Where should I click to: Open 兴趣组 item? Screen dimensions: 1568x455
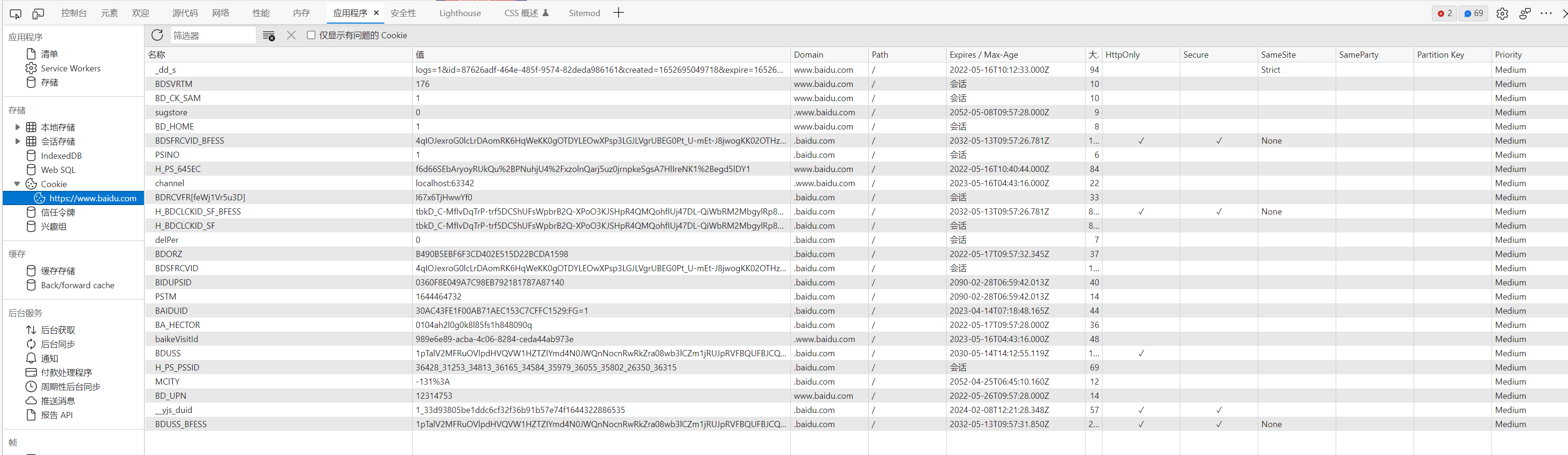click(53, 227)
